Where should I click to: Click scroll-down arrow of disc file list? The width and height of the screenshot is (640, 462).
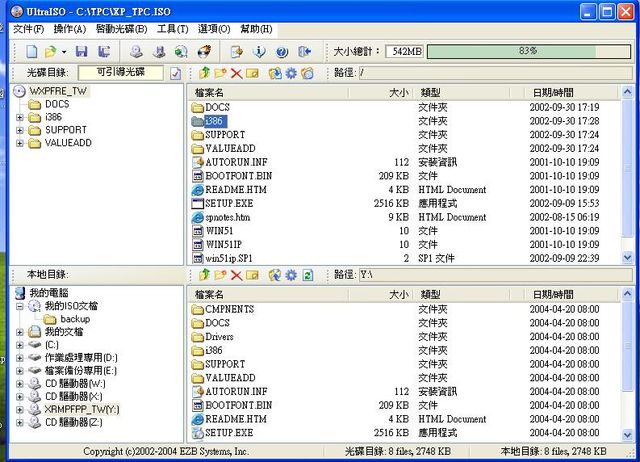click(627, 258)
